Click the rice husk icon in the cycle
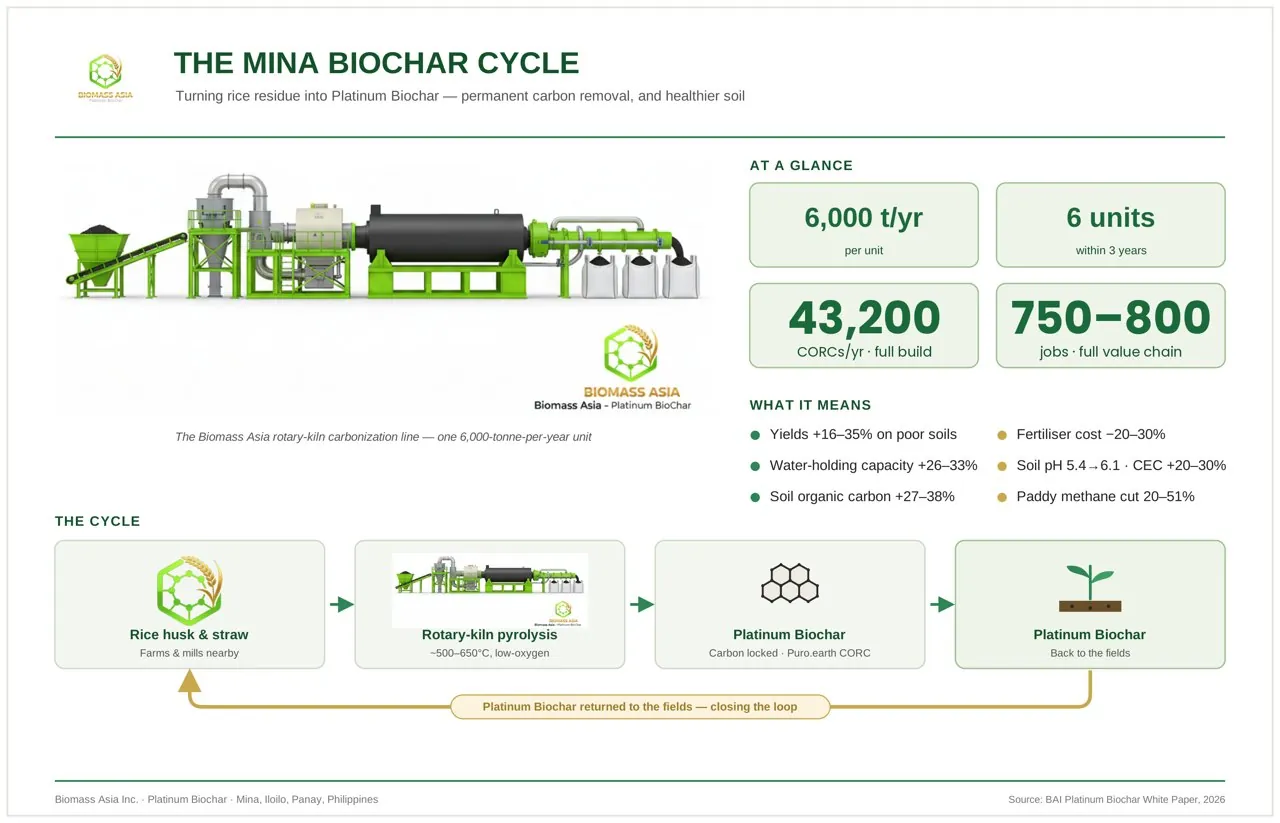 pos(189,591)
